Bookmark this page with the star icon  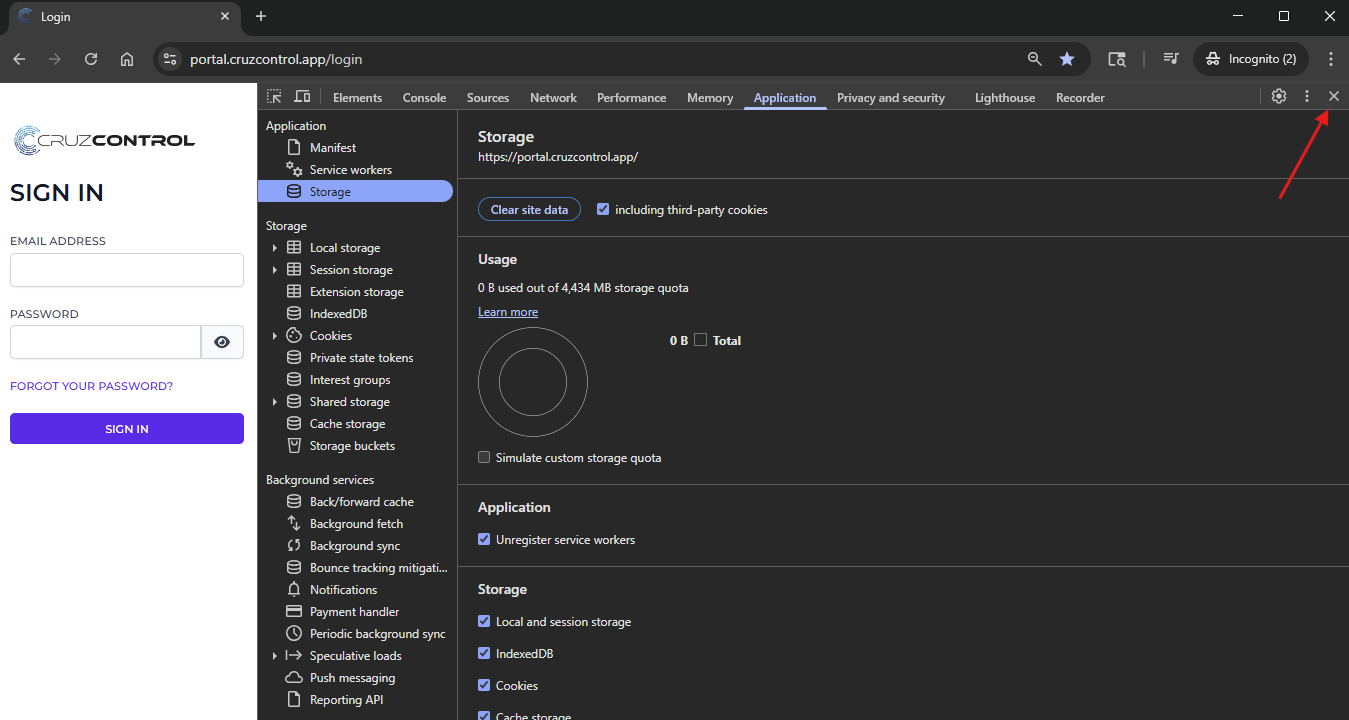[x=1067, y=59]
